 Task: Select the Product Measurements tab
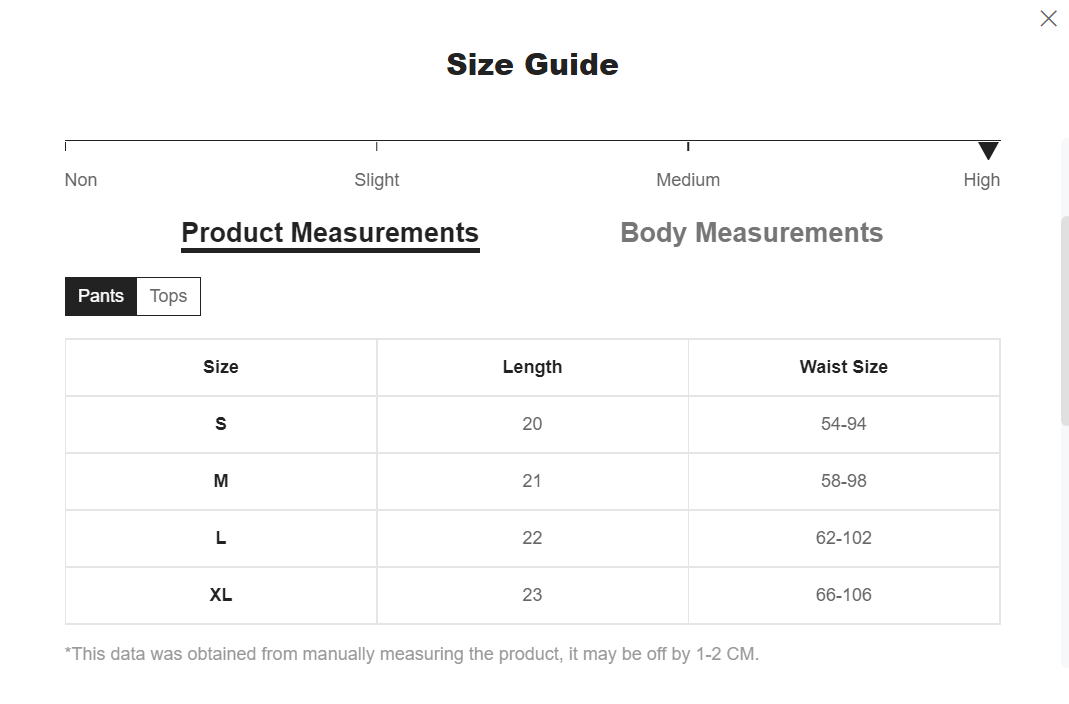330,233
